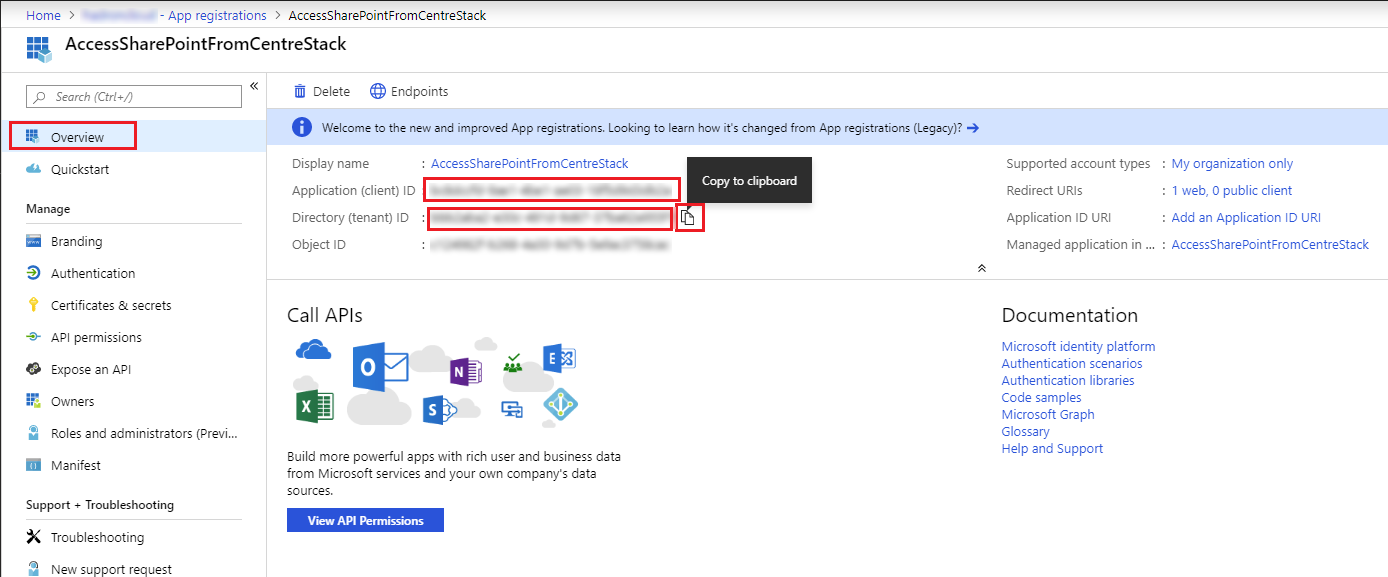The width and height of the screenshot is (1388, 577).
Task: Click the API permissions icon in the sidebar
Action: [33, 337]
